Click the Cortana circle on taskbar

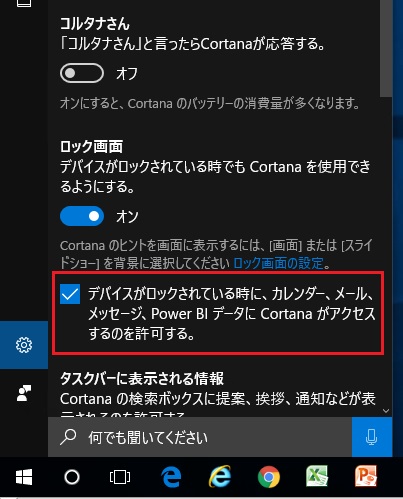click(x=72, y=477)
